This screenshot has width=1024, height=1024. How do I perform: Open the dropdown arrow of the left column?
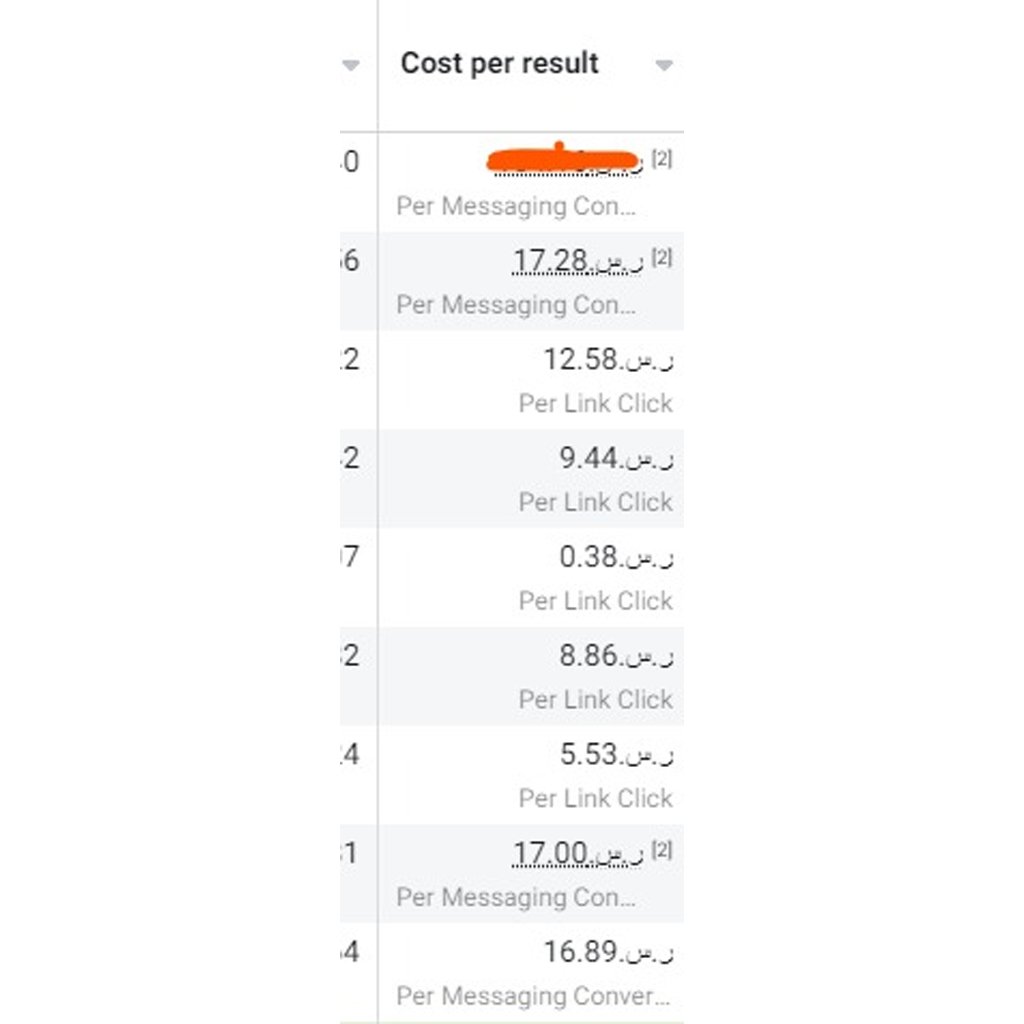coord(351,65)
